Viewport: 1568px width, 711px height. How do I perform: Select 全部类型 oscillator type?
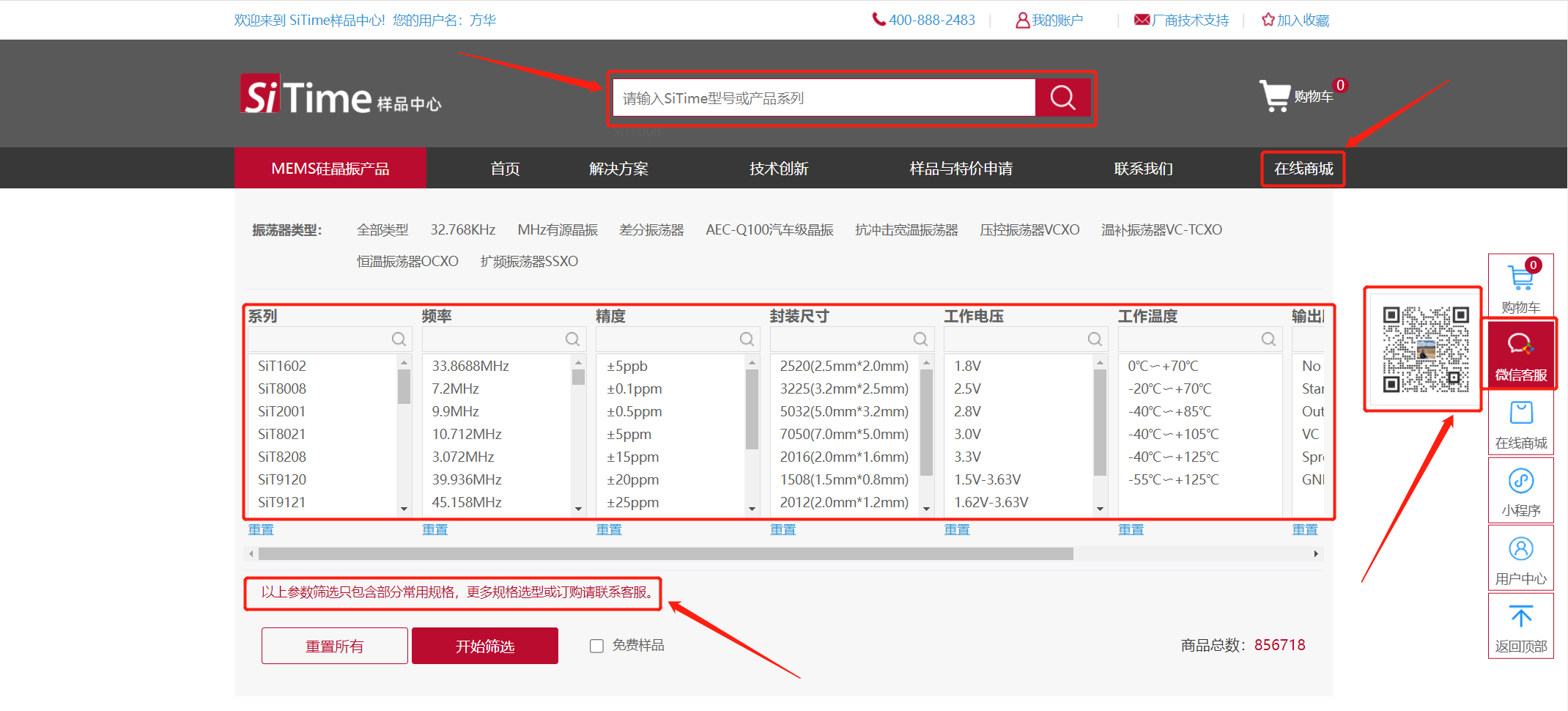(382, 229)
